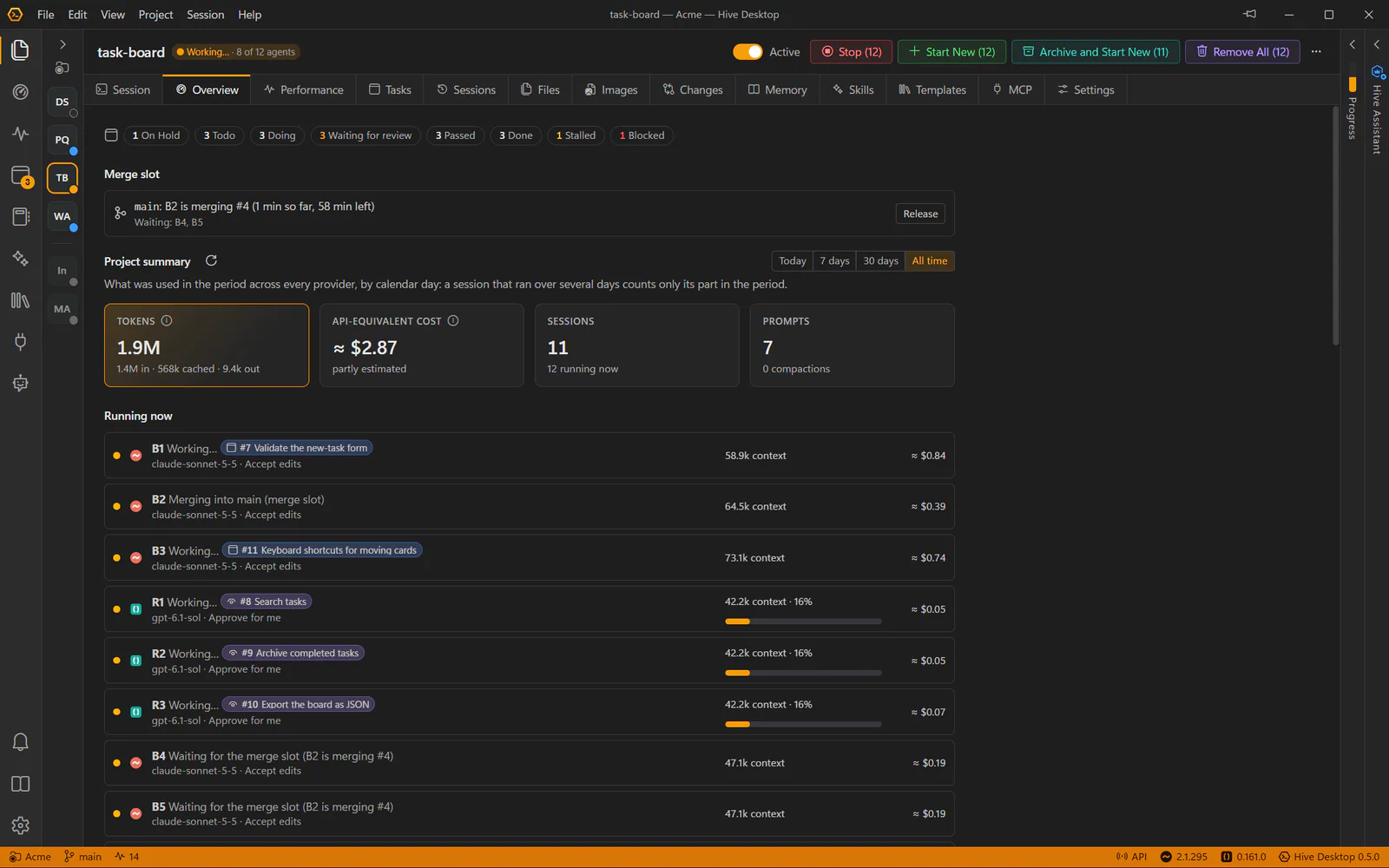Open the library books sidebar icon
1389x868 pixels.
(x=20, y=300)
